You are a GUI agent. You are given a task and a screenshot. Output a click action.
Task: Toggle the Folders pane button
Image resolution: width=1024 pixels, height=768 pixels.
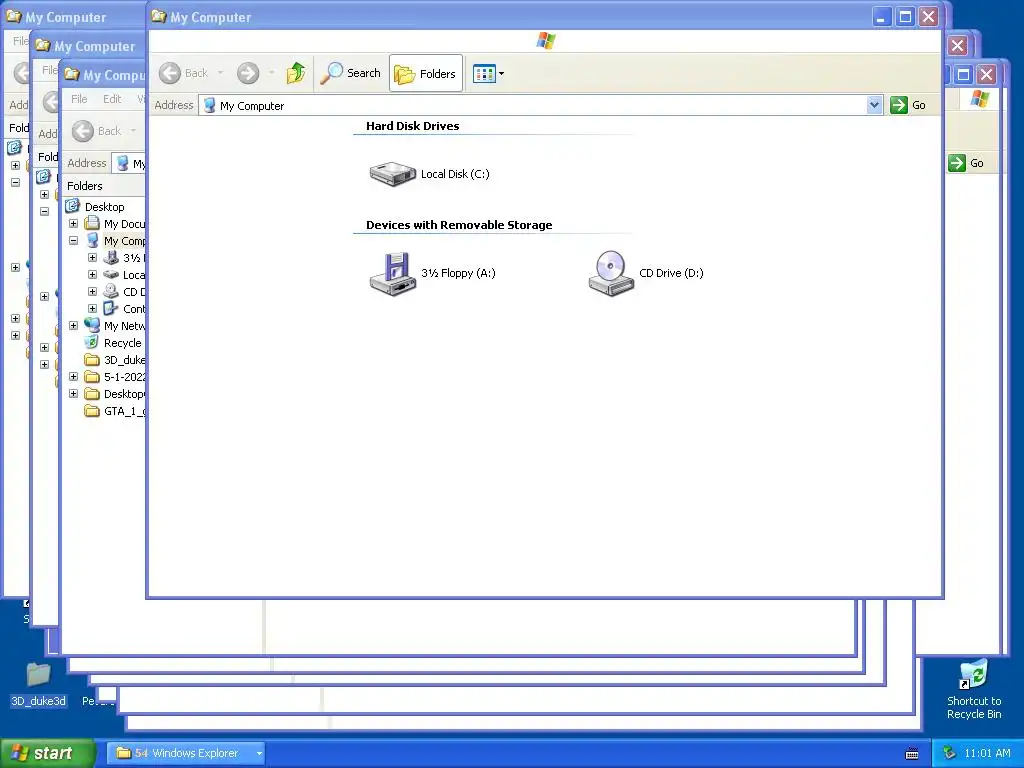point(426,73)
